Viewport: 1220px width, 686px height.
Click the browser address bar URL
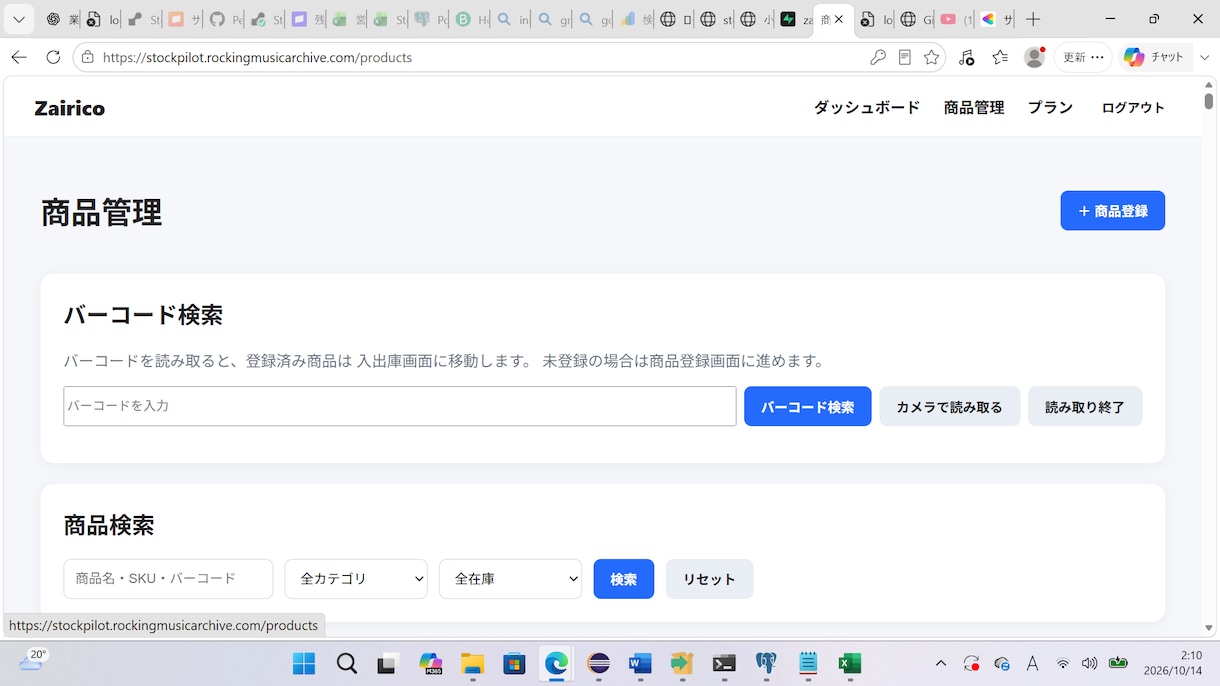tap(258, 57)
